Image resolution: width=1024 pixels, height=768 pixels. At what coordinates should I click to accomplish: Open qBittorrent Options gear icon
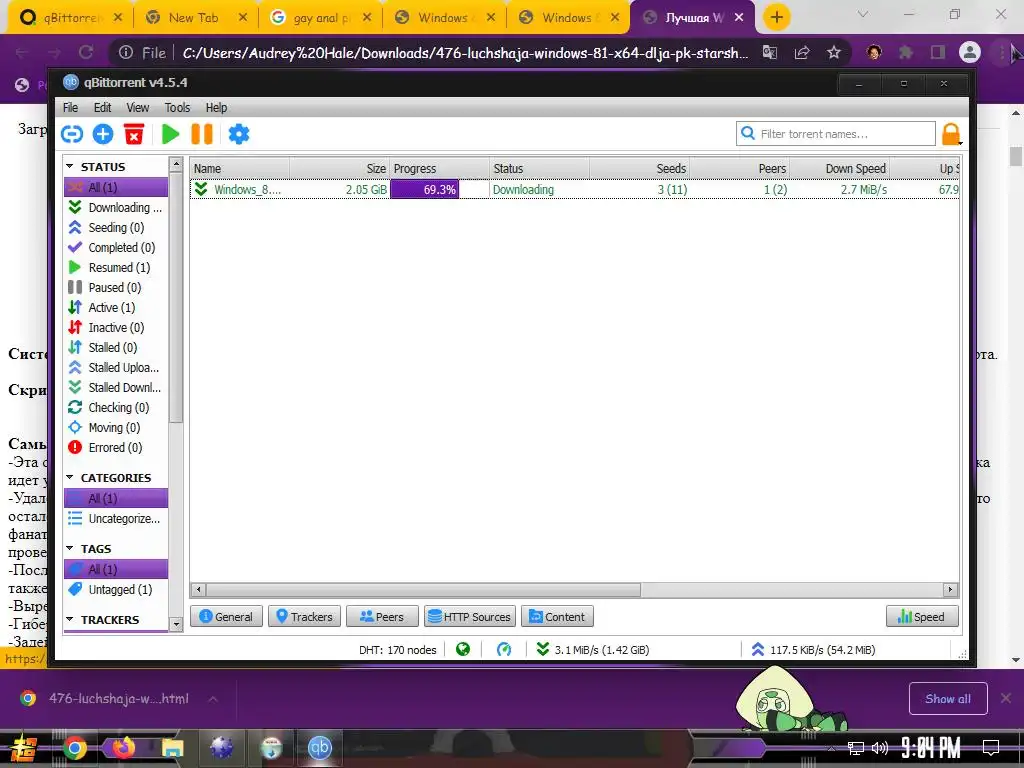pos(238,134)
